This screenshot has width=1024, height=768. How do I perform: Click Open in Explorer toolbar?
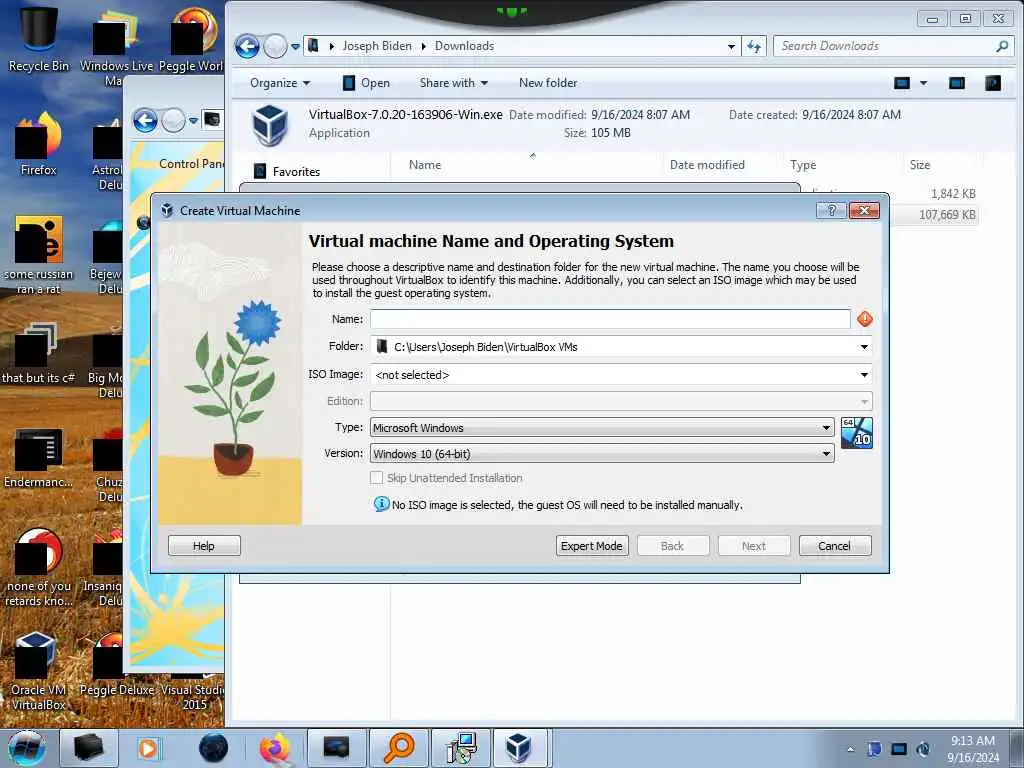pos(366,83)
